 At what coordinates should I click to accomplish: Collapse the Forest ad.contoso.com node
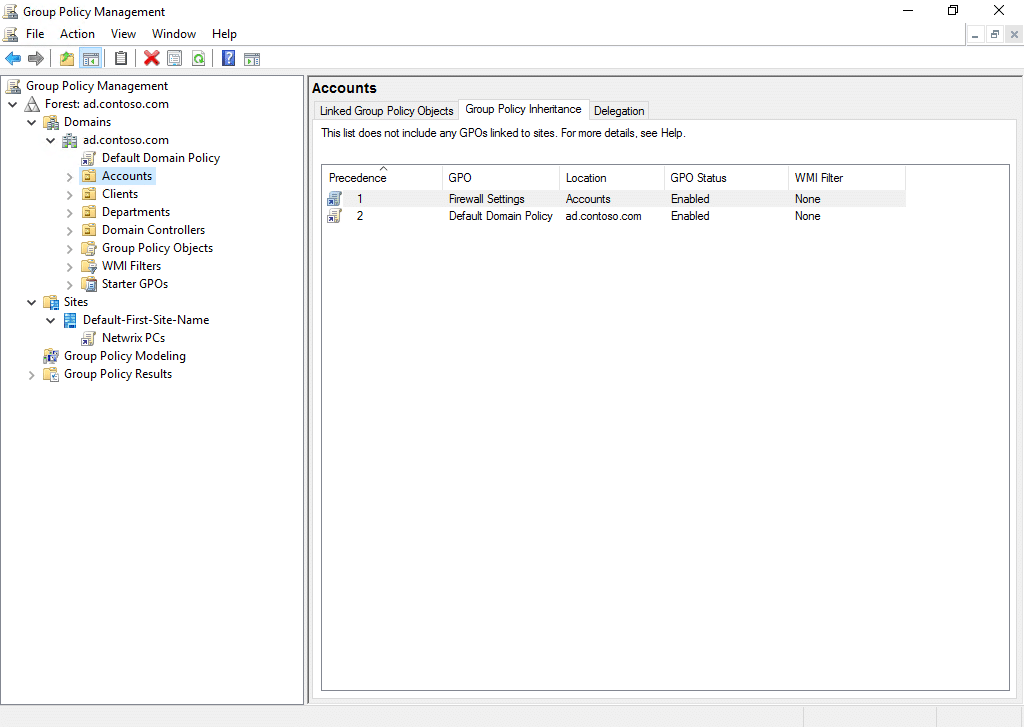12,104
